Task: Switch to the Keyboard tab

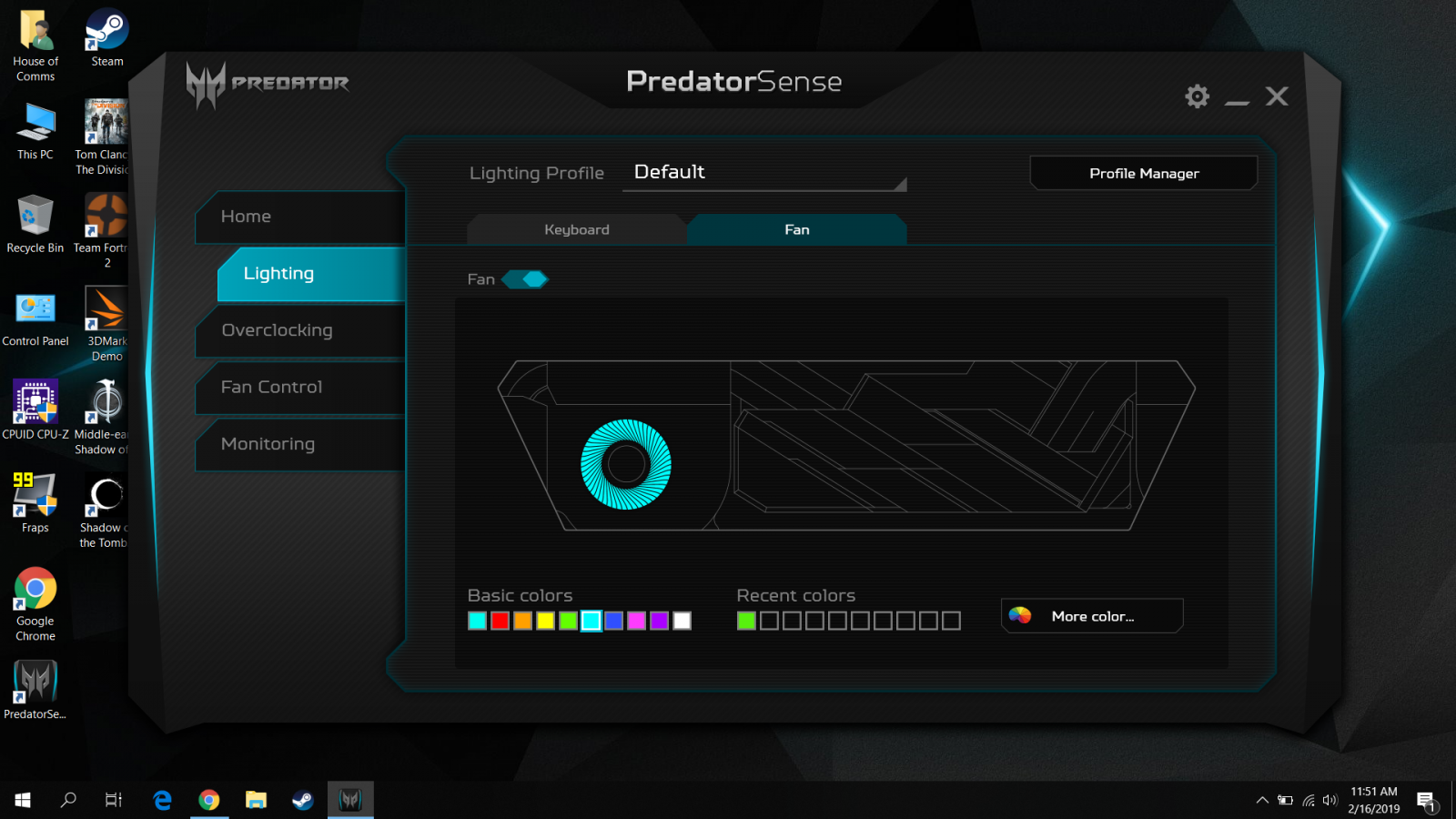Action: (x=577, y=229)
